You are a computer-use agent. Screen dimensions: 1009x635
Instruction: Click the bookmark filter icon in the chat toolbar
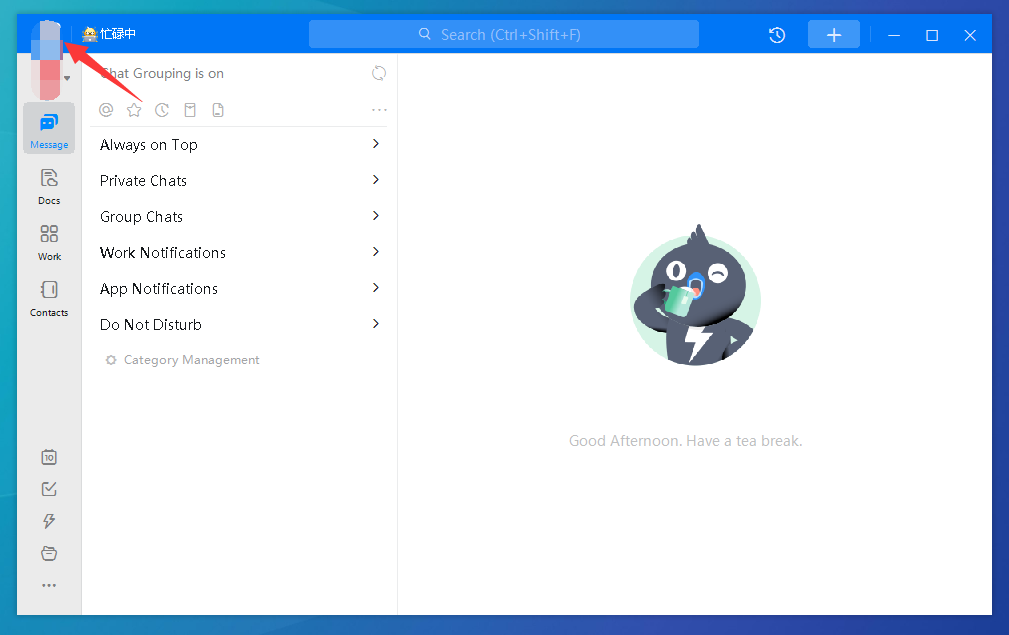coord(190,110)
